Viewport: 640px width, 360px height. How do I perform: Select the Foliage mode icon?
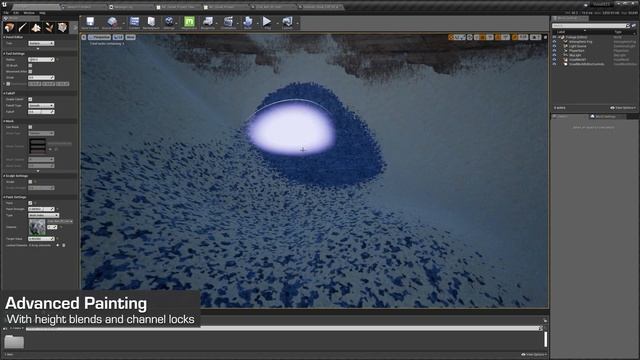click(x=49, y=27)
